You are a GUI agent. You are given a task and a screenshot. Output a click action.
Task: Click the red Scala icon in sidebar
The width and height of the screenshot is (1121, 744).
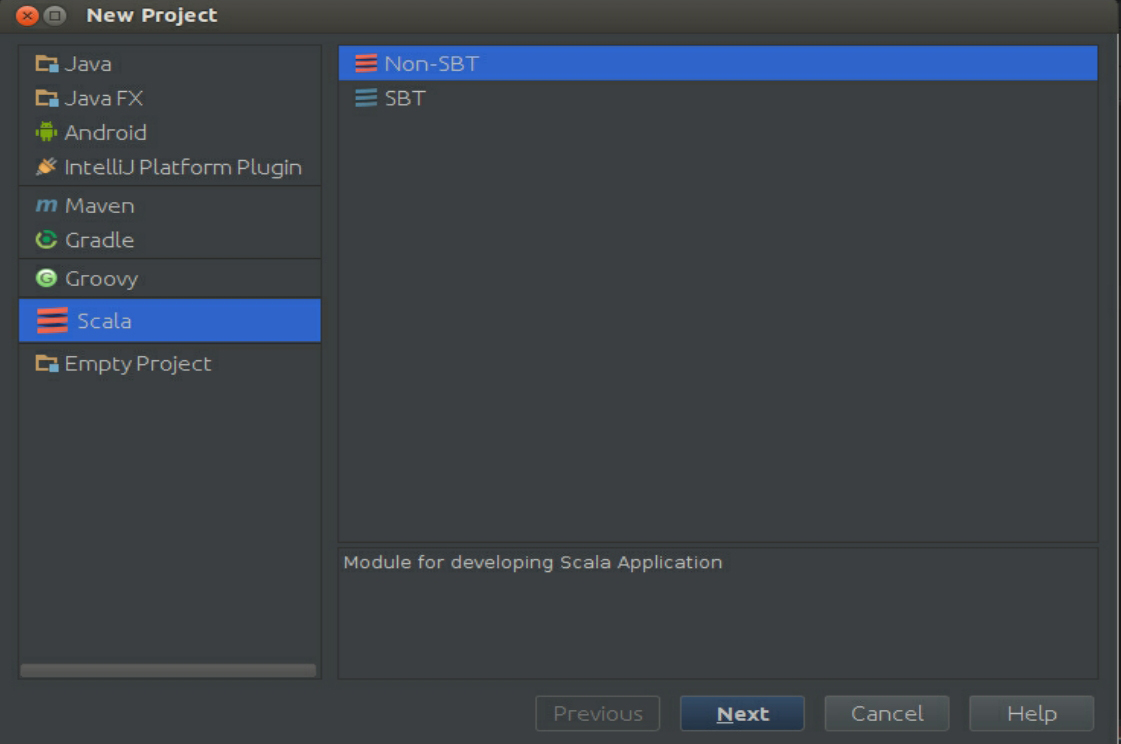(52, 321)
